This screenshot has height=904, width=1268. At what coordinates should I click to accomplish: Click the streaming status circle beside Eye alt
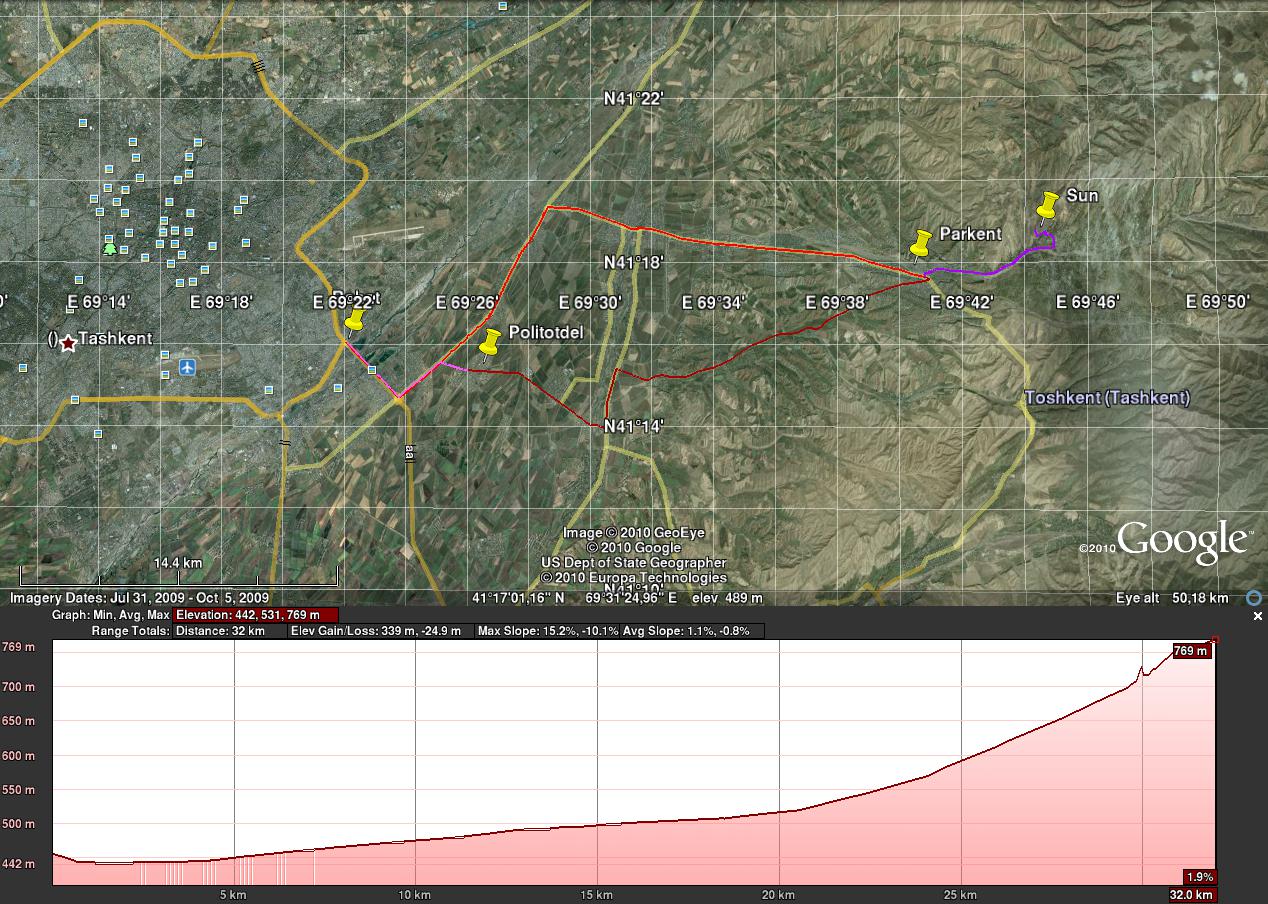(1253, 598)
